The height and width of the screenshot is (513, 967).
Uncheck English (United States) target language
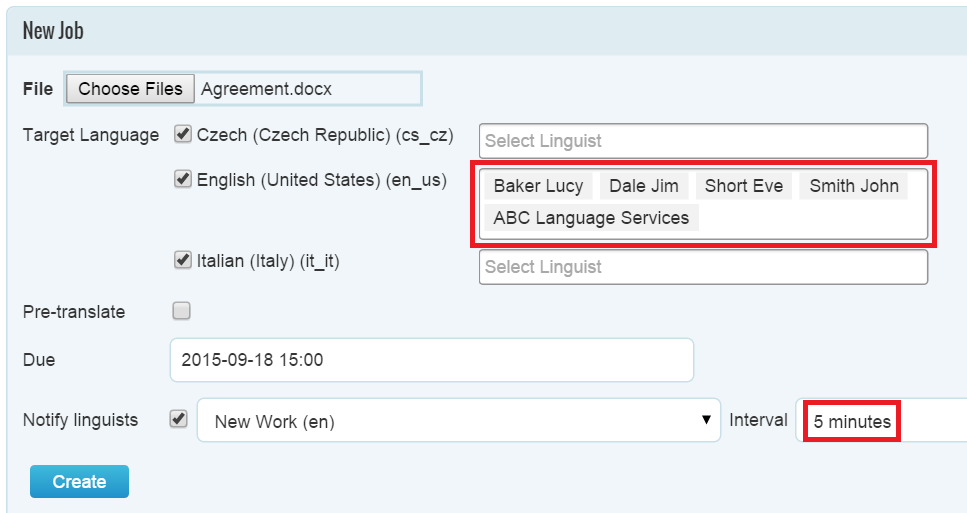tap(183, 180)
